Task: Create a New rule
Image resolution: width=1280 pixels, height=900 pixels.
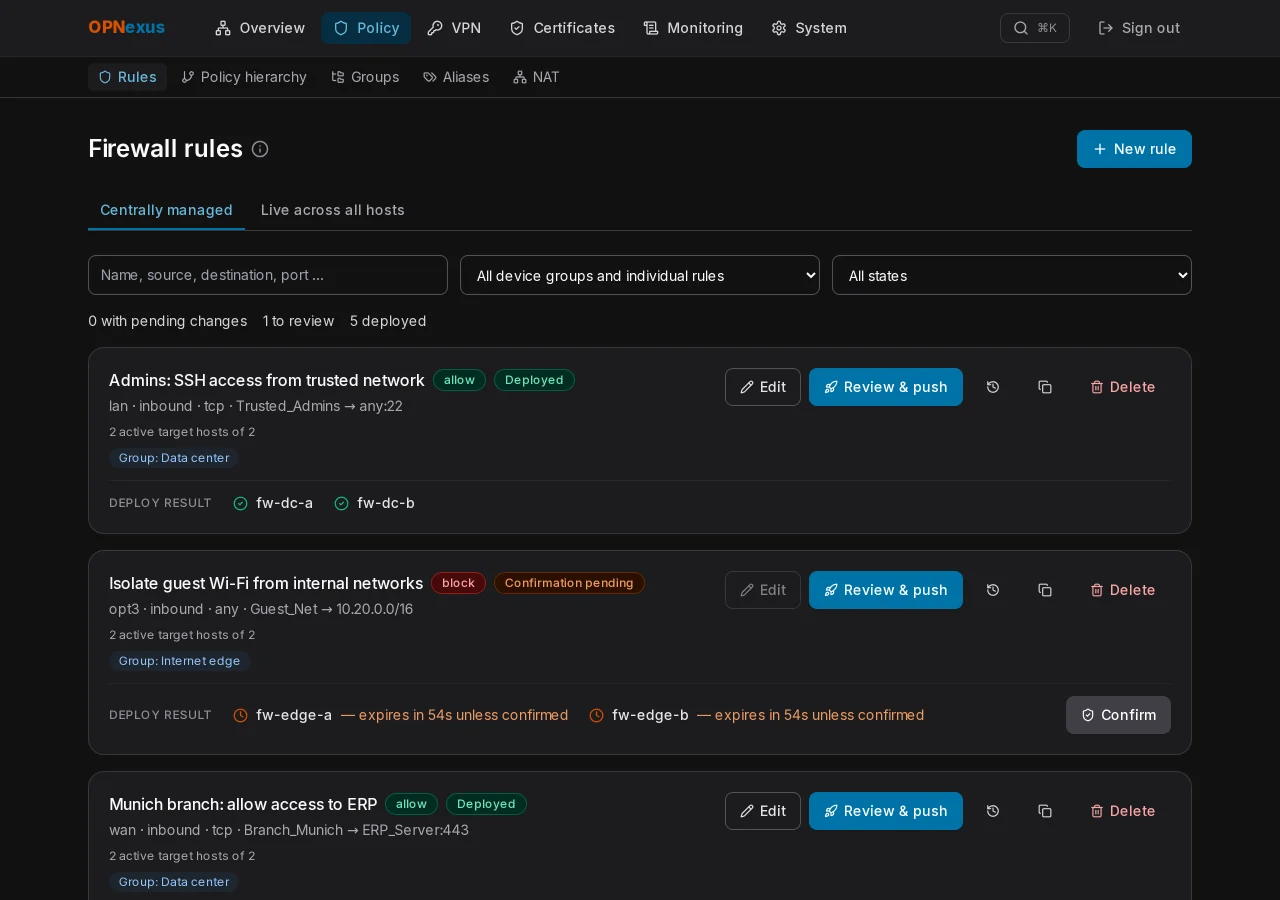Action: coord(1134,149)
